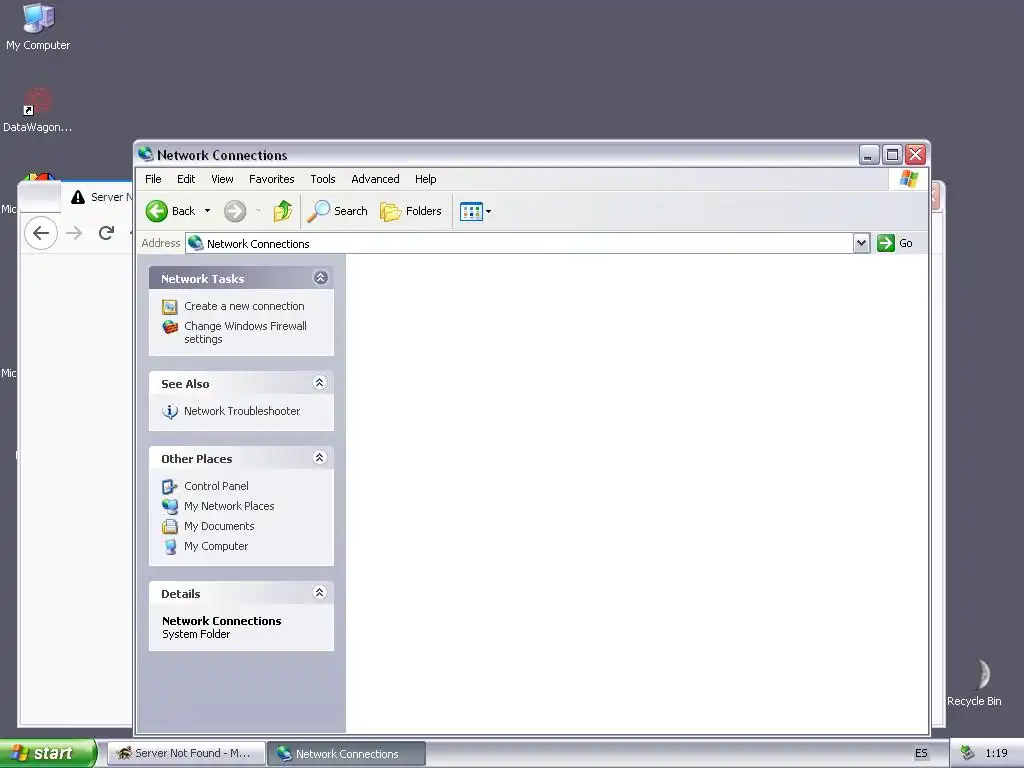Click the taskbar clock showing 1:19

[x=996, y=754]
